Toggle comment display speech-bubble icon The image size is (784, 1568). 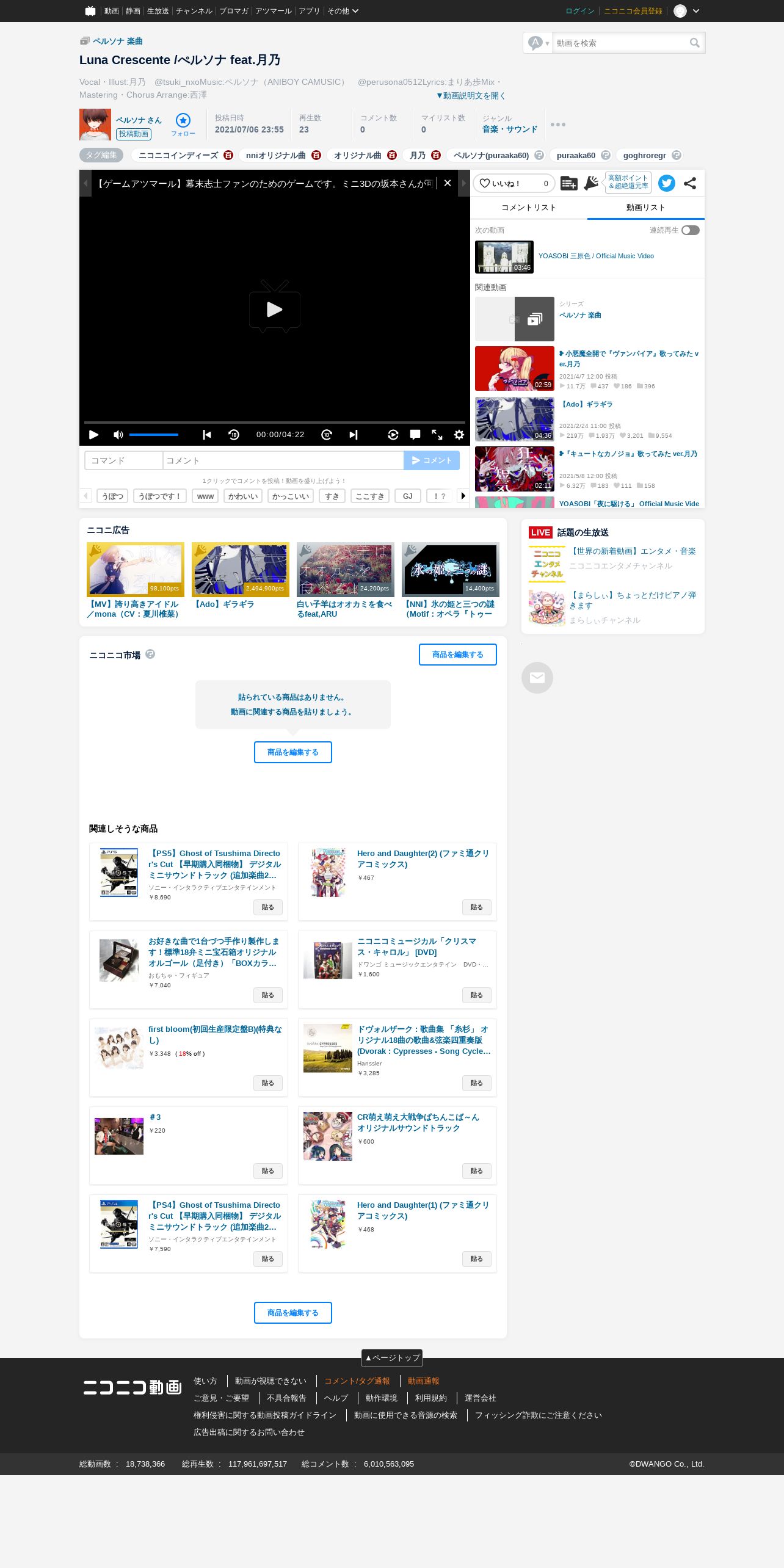click(415, 435)
